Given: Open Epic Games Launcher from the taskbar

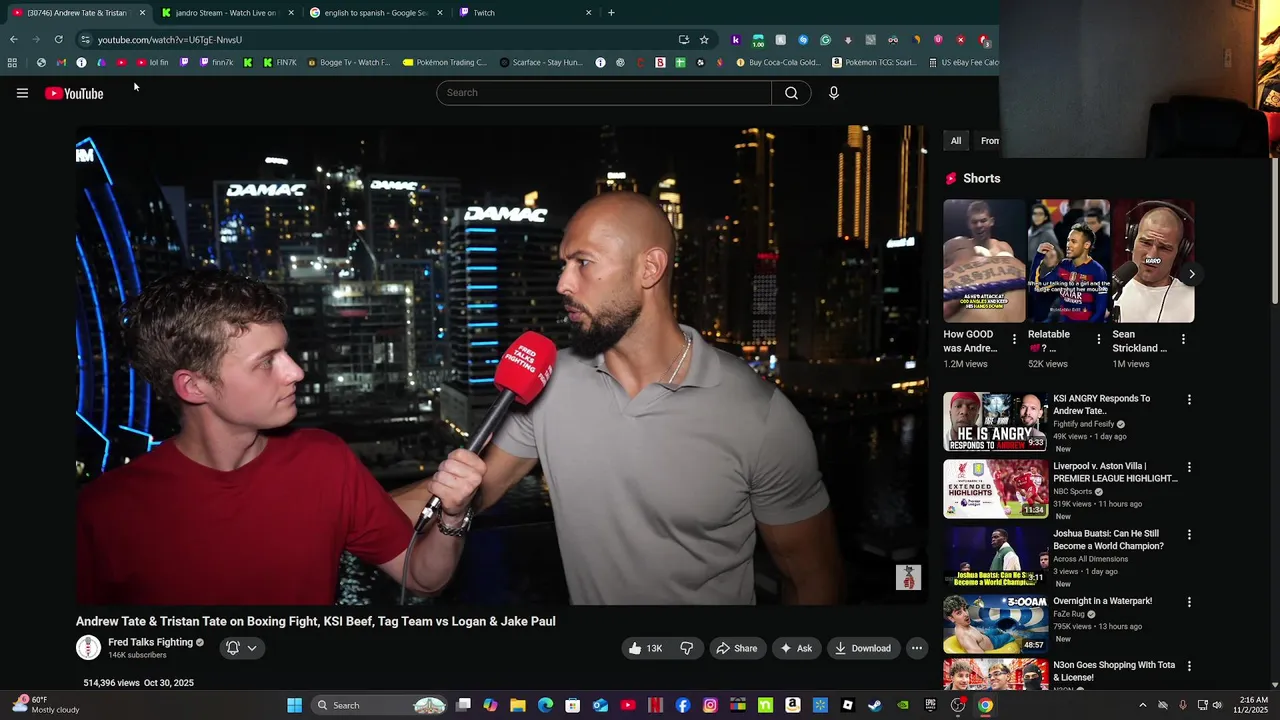Looking at the screenshot, I should tap(930, 705).
